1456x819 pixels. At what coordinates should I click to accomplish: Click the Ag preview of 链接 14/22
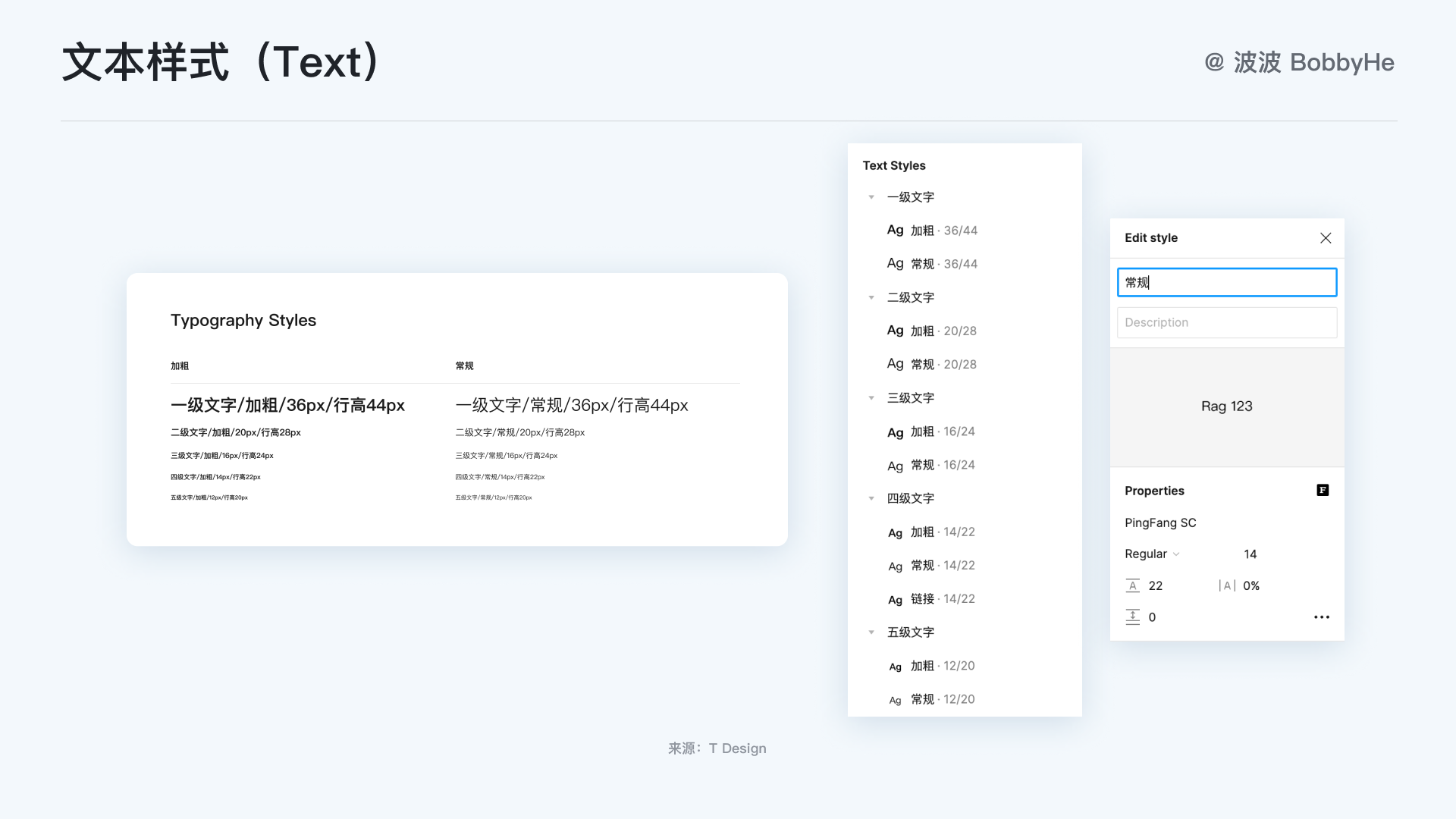tap(895, 600)
